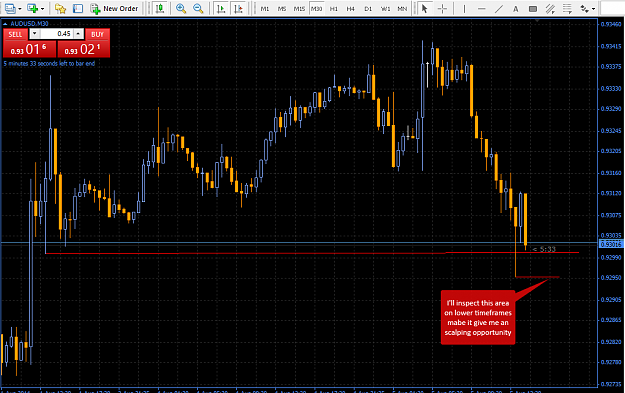
Task: Select the vertical line drawing tool
Action: pyautogui.click(x=464, y=8)
